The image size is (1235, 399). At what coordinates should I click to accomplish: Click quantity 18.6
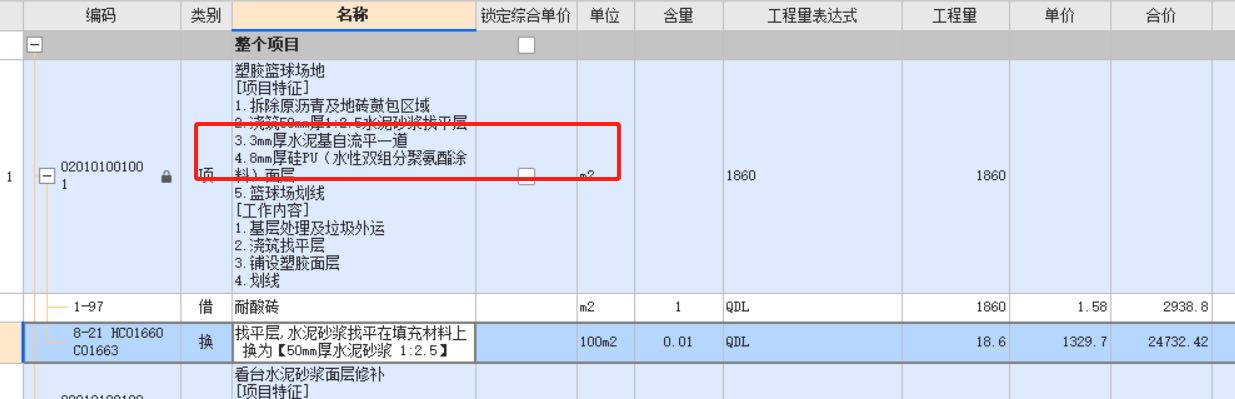(x=955, y=342)
